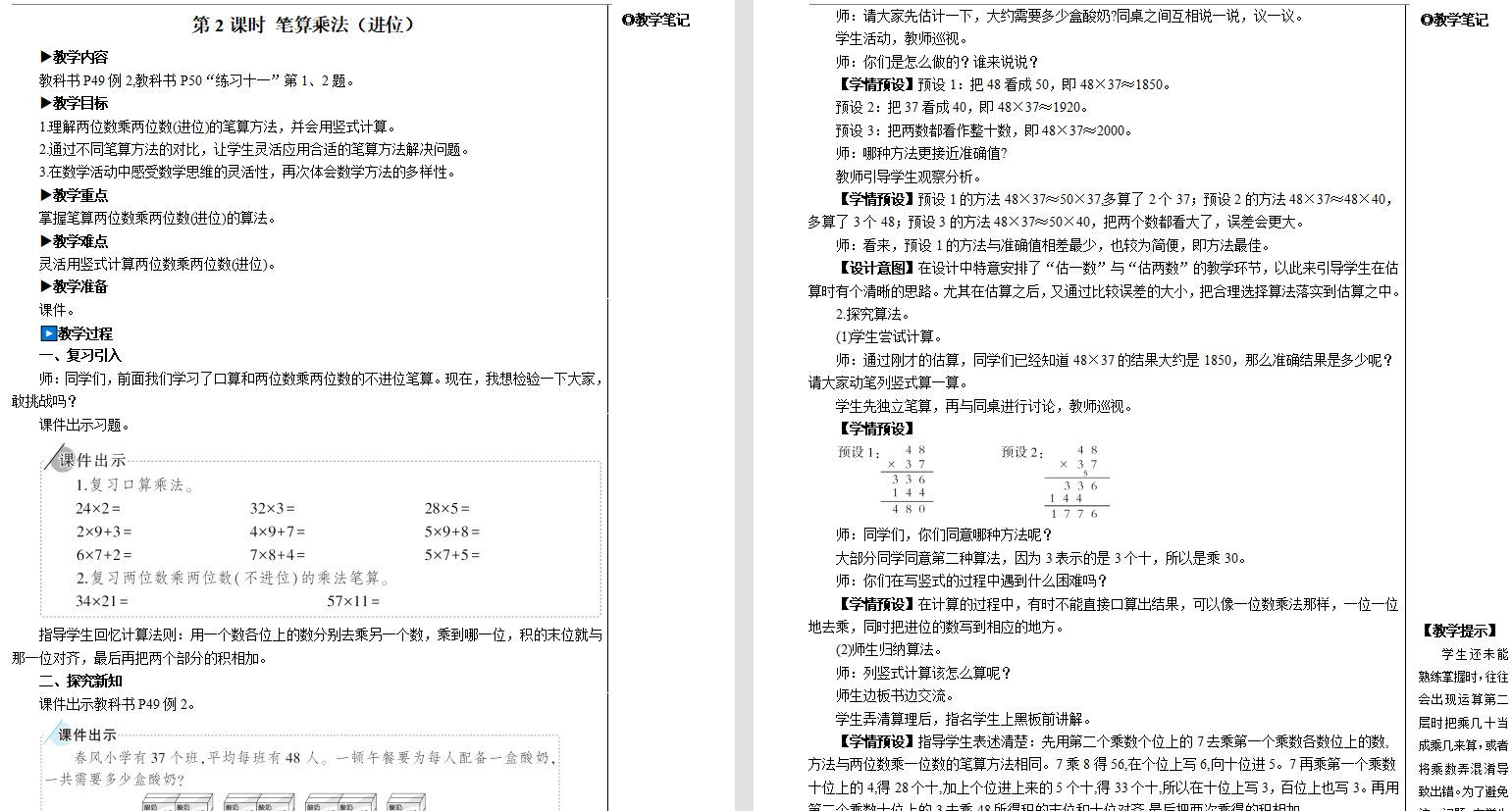The width and height of the screenshot is (1512, 811).
Task: Click the exercise 6×7+2=
Action: (104, 555)
